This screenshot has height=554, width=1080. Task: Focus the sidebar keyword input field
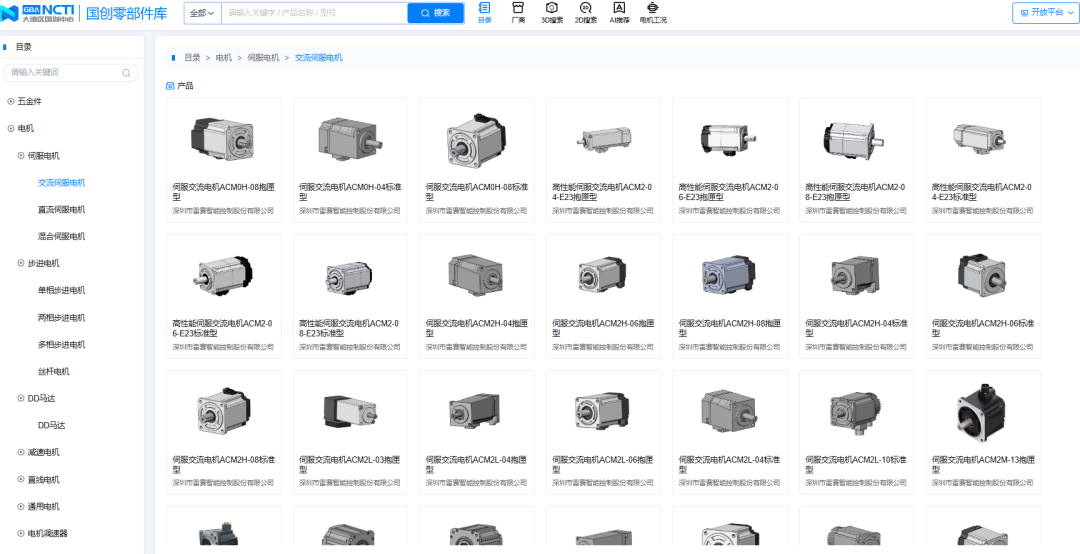point(70,72)
